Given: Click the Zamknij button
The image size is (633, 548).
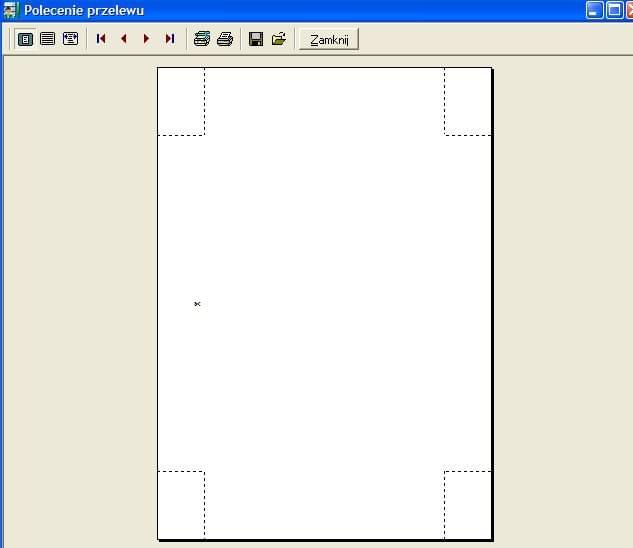Looking at the screenshot, I should 329,40.
